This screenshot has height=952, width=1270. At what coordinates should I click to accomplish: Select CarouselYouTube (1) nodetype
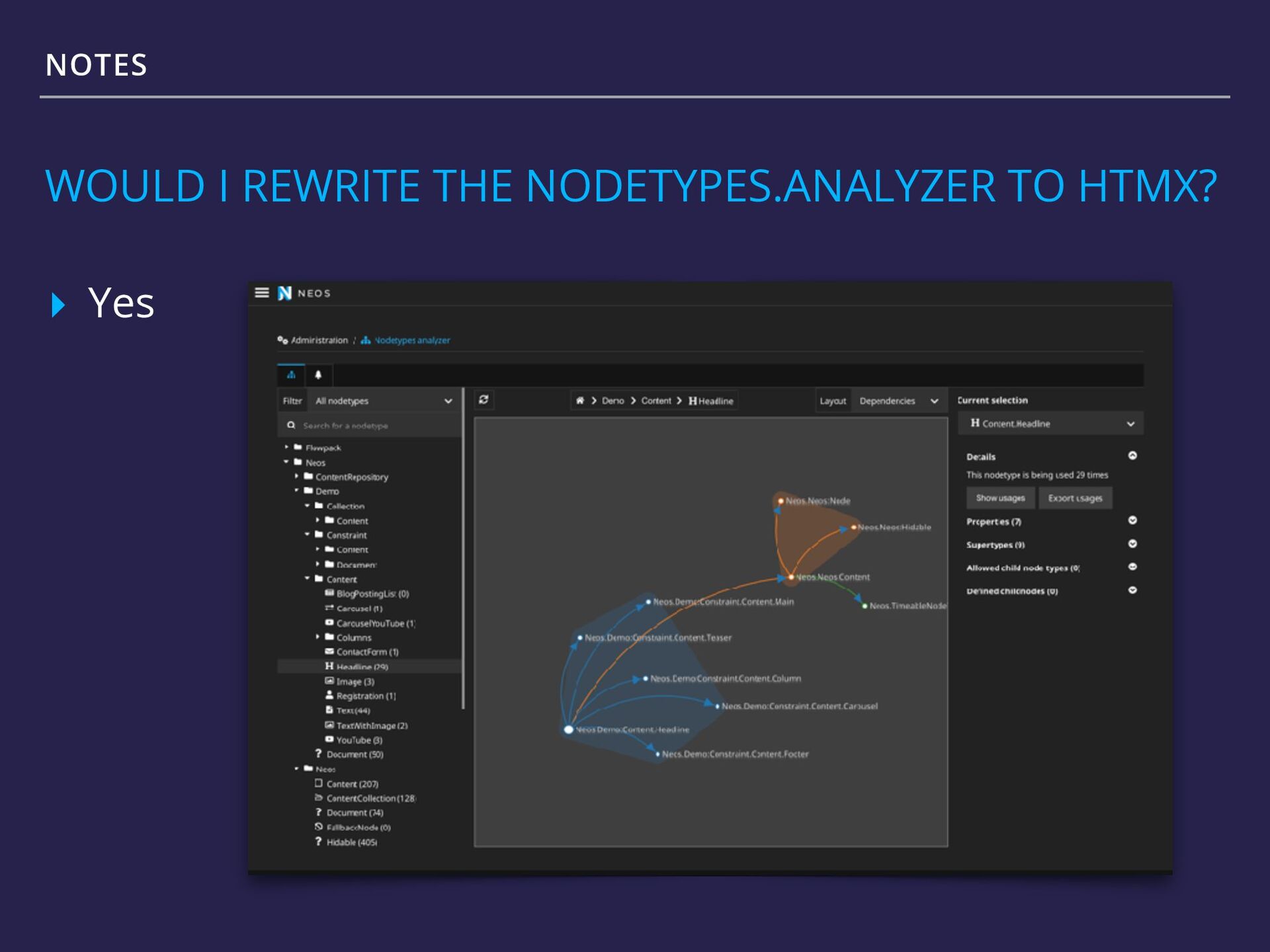370,623
